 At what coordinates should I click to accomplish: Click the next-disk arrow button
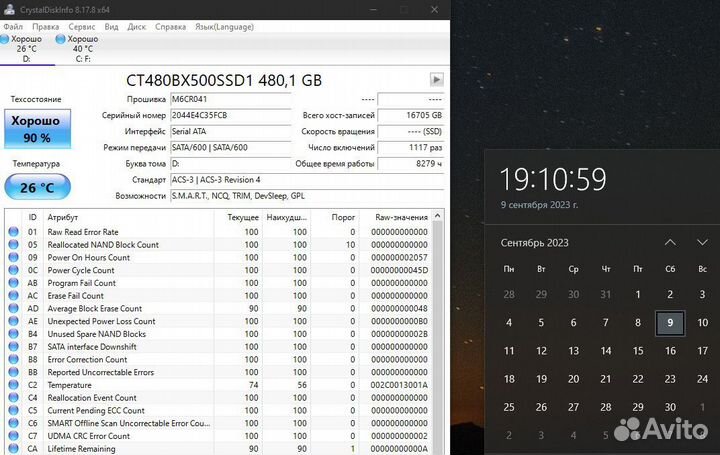point(436,79)
